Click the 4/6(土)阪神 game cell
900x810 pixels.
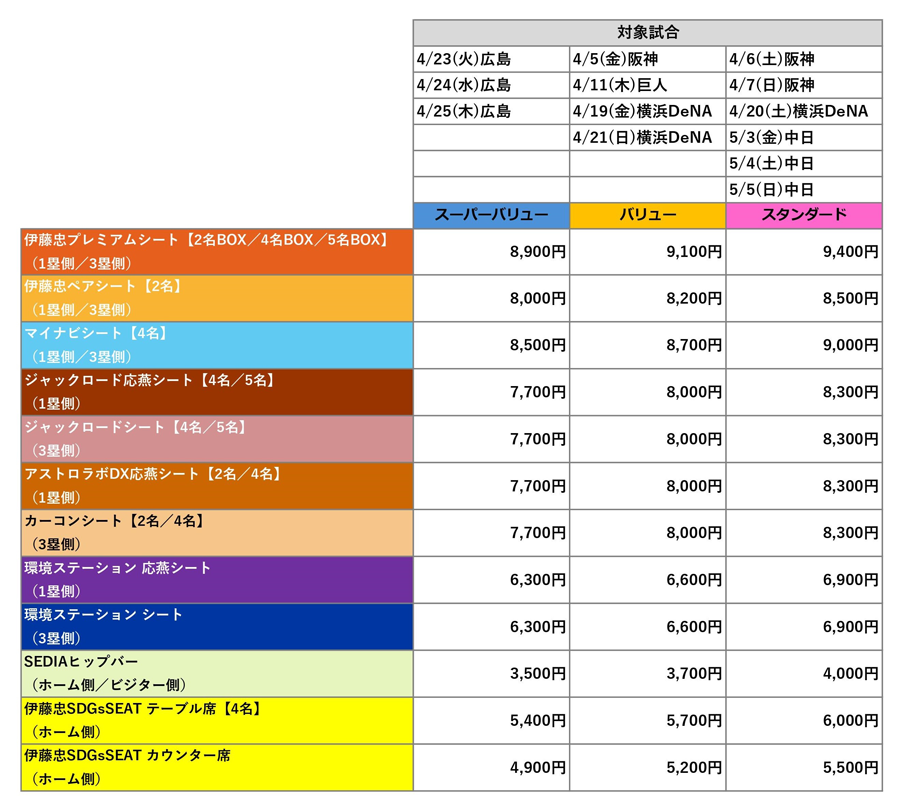click(804, 59)
